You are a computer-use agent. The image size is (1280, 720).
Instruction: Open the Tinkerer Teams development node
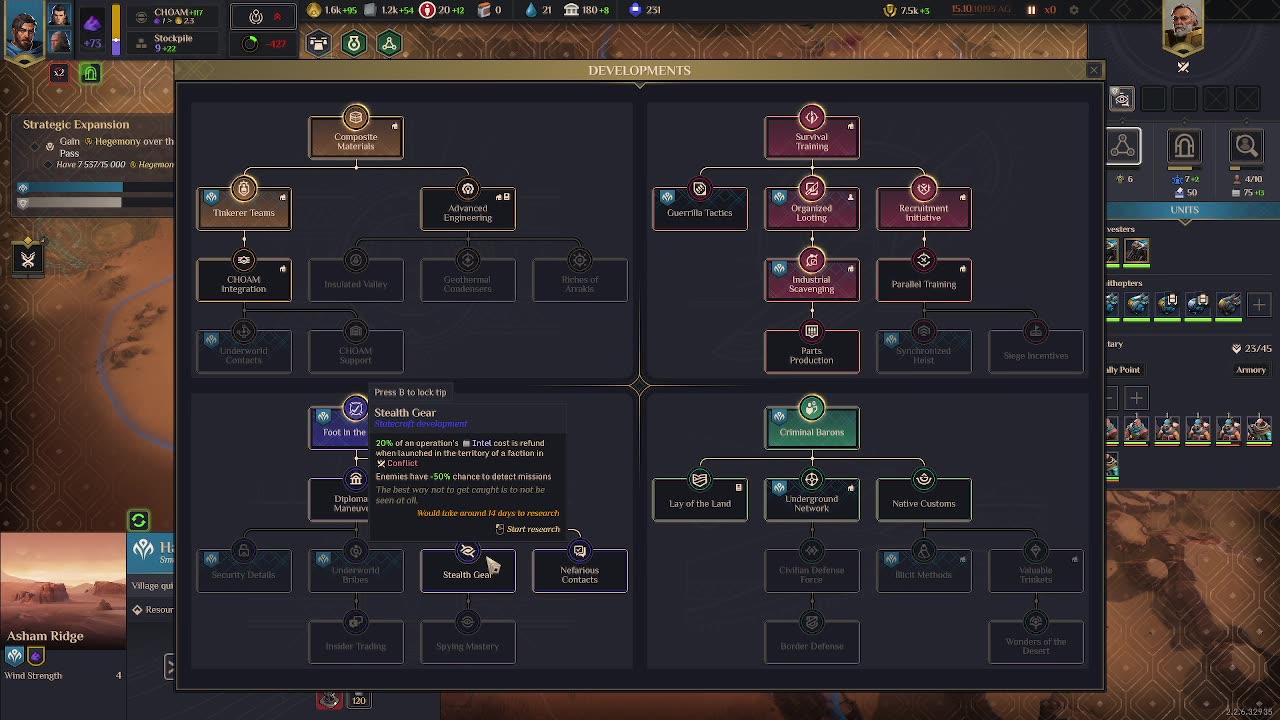[x=244, y=209]
